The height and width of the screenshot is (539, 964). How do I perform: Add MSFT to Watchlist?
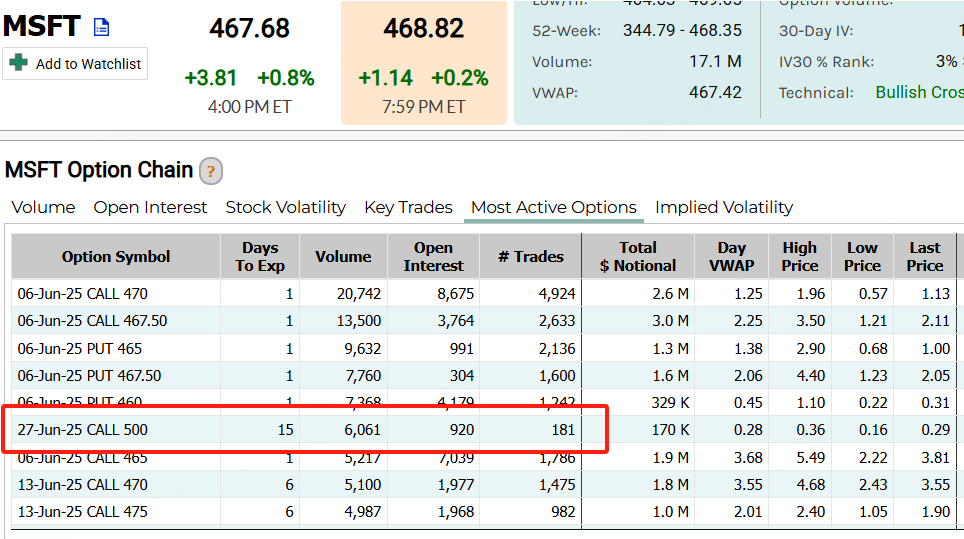[x=75, y=63]
